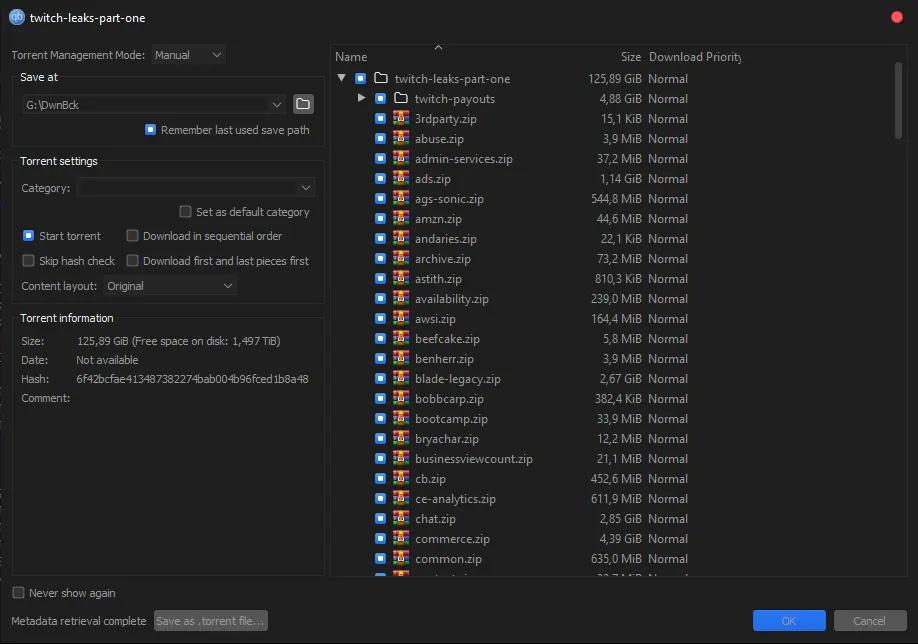Image resolution: width=918 pixels, height=644 pixels.
Task: Collapse the twitch-leaks-part-one tree root
Action: point(342,78)
